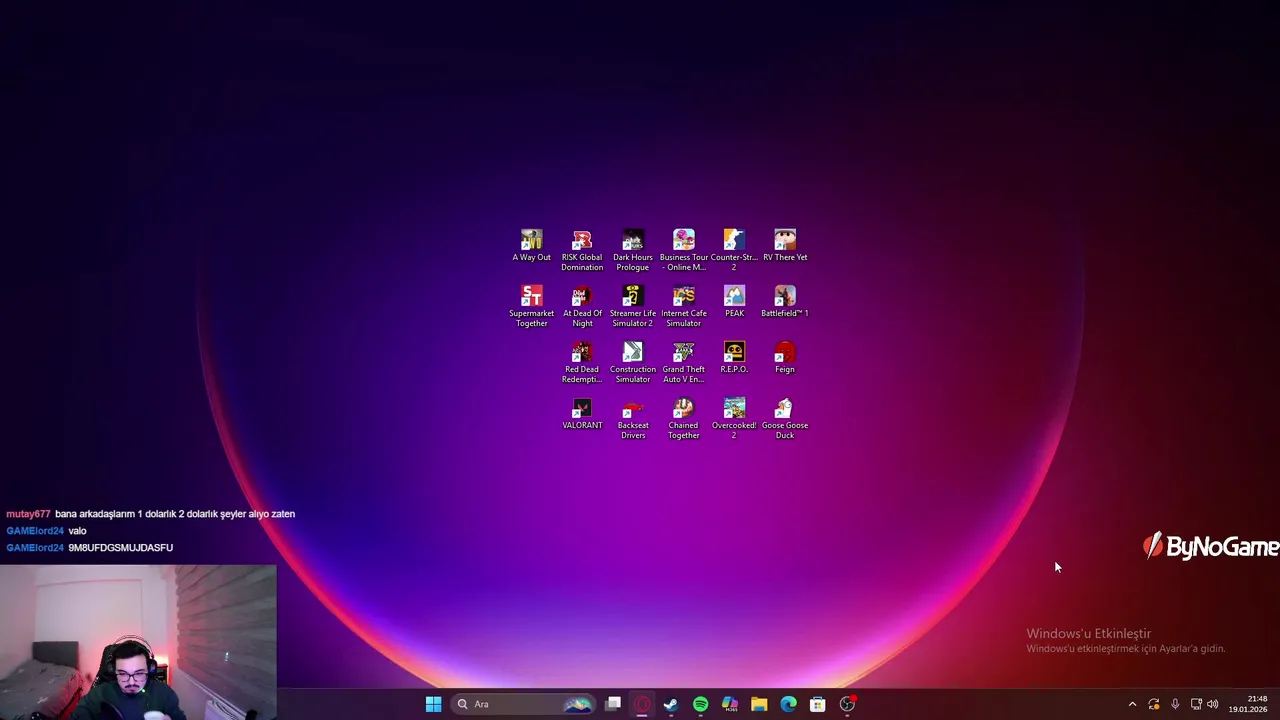Open Steam from the taskbar

[x=671, y=704]
